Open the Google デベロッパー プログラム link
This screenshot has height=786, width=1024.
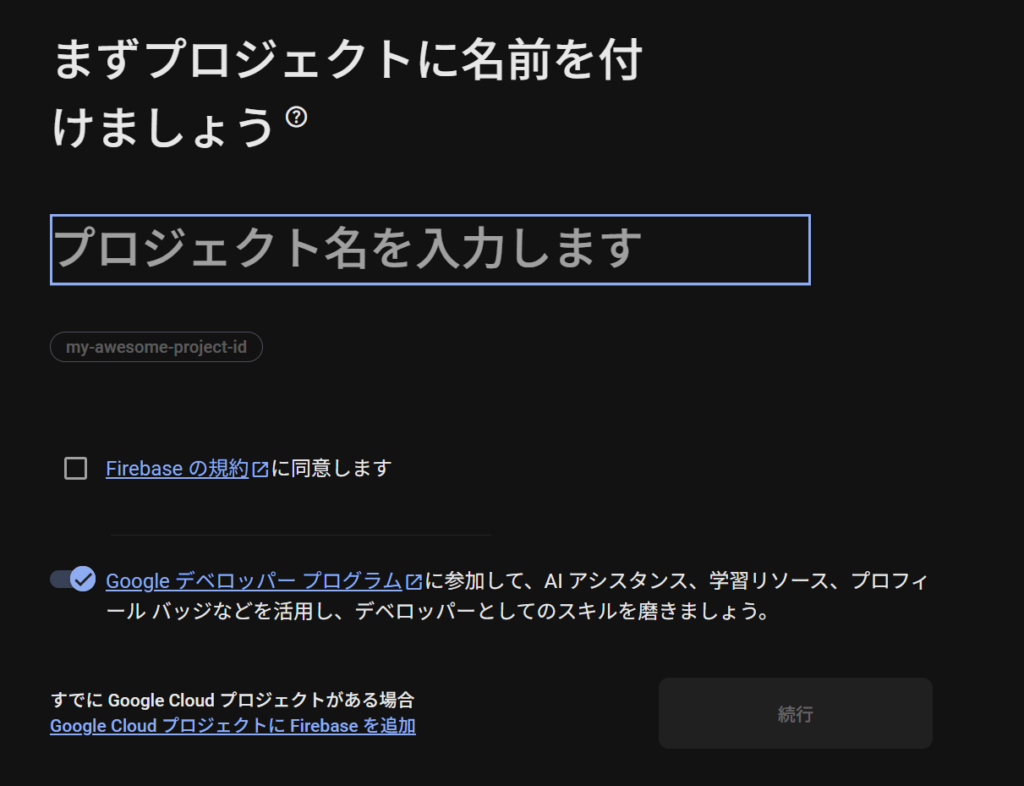[x=254, y=581]
